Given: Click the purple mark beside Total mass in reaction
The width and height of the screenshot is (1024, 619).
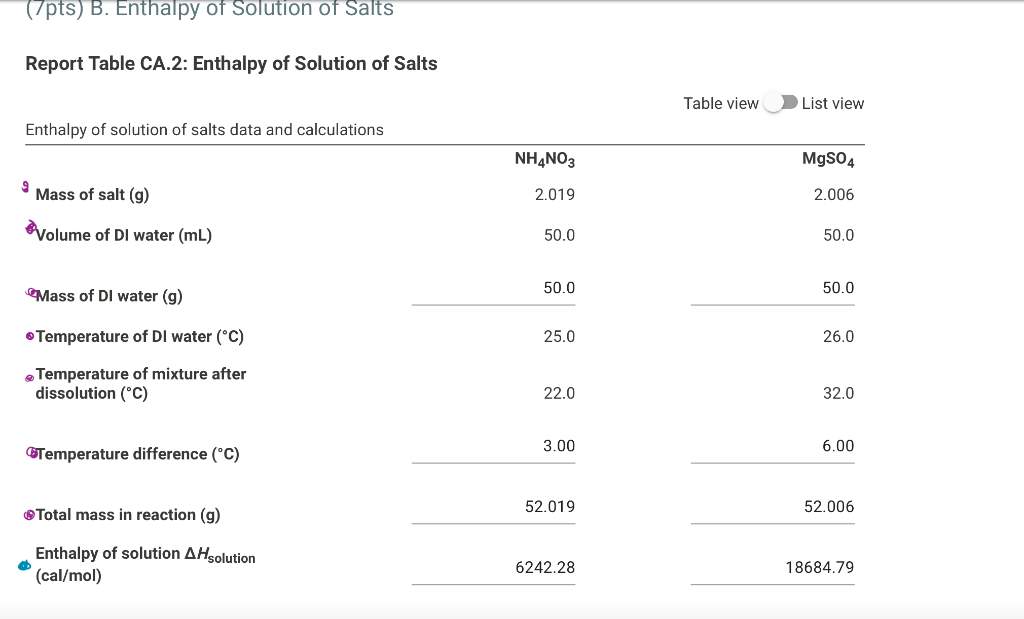Looking at the screenshot, I should (29, 515).
